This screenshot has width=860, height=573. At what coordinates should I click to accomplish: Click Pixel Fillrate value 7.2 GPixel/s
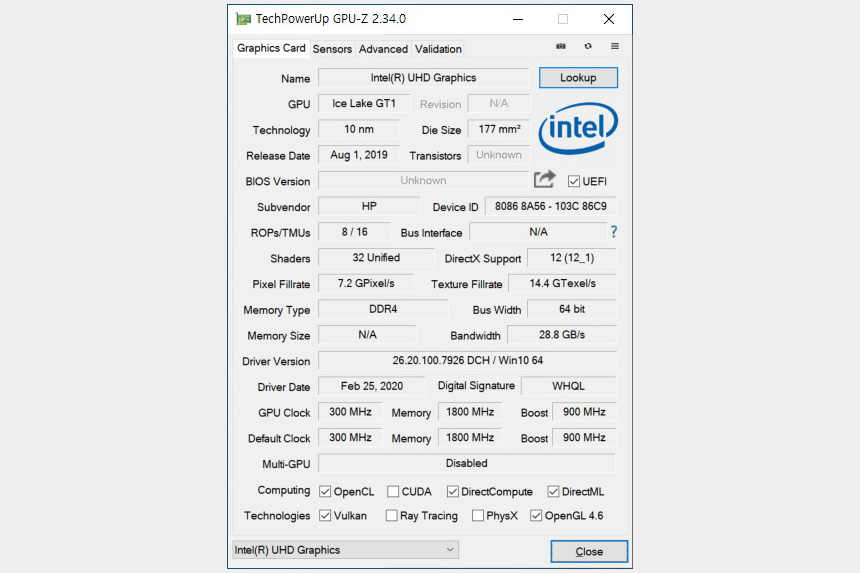(366, 283)
